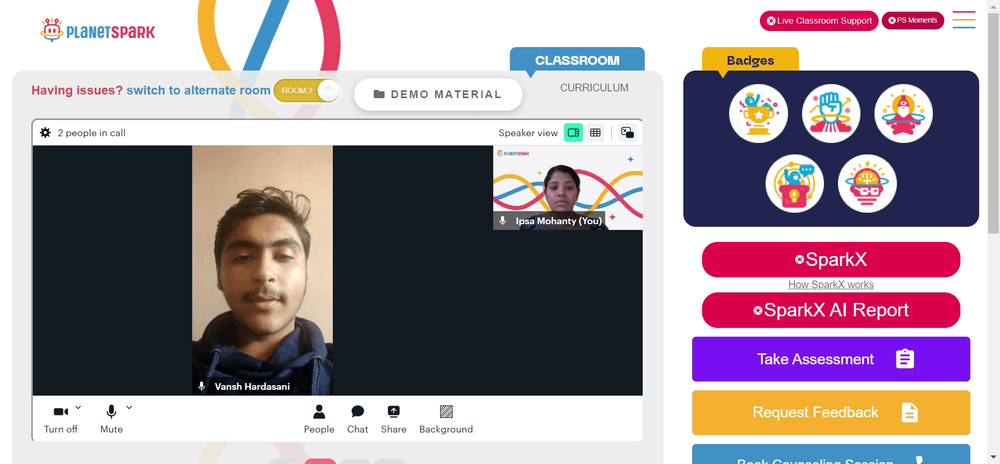
Task: Click the Request Feedback document icon
Action: click(x=909, y=412)
